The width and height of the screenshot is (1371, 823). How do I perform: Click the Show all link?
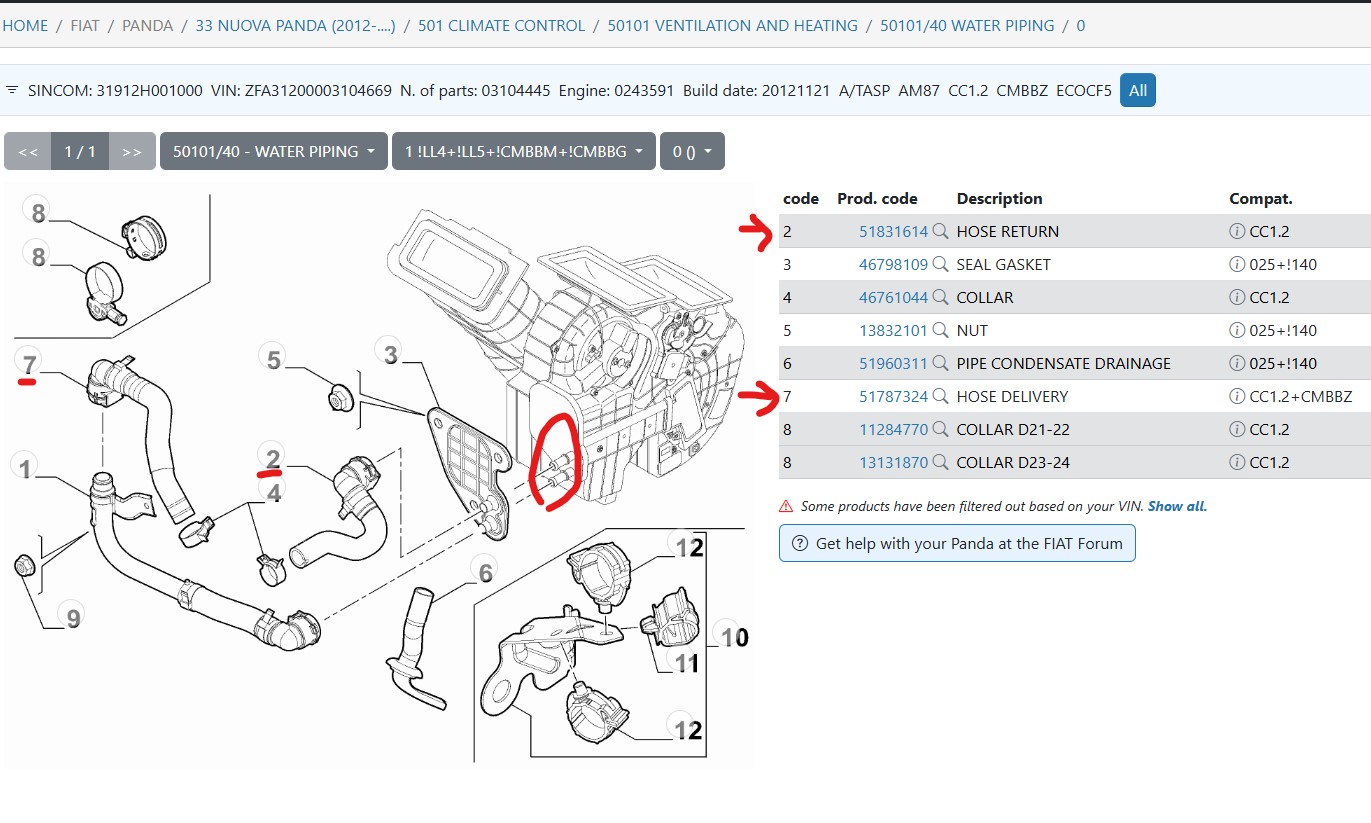1177,506
